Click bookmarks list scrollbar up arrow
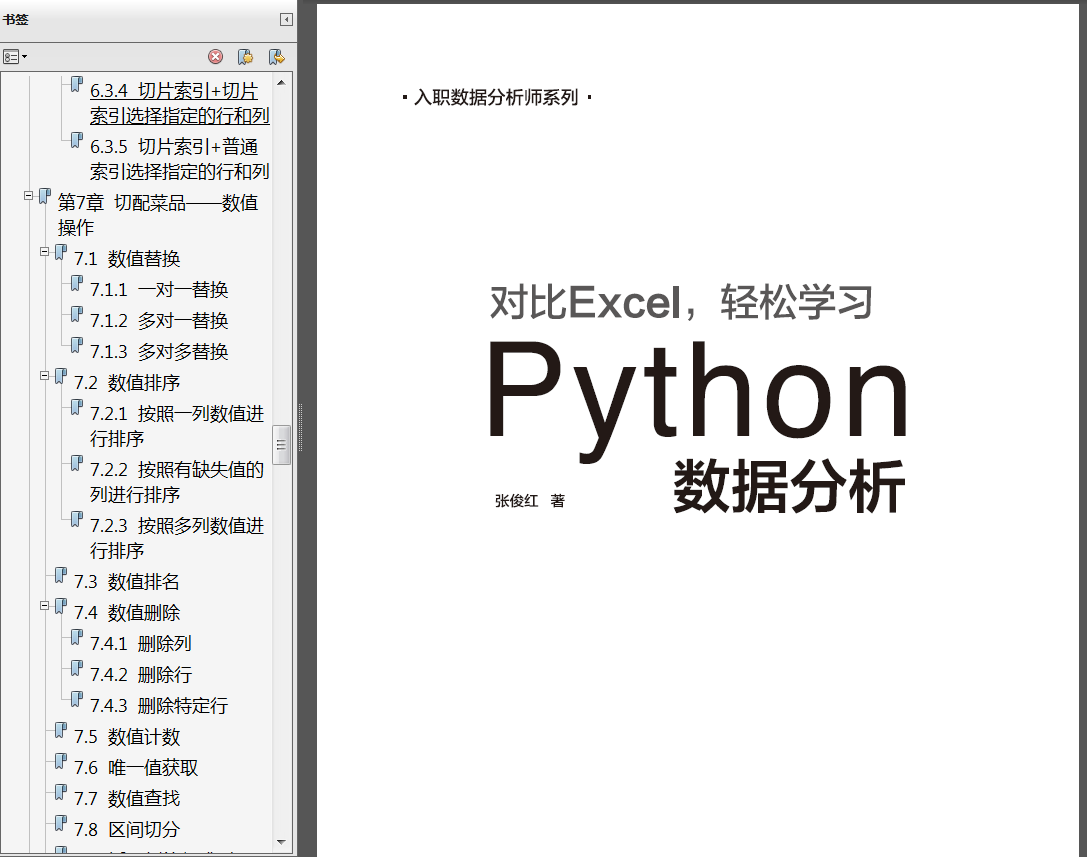1087x857 pixels. tap(281, 83)
